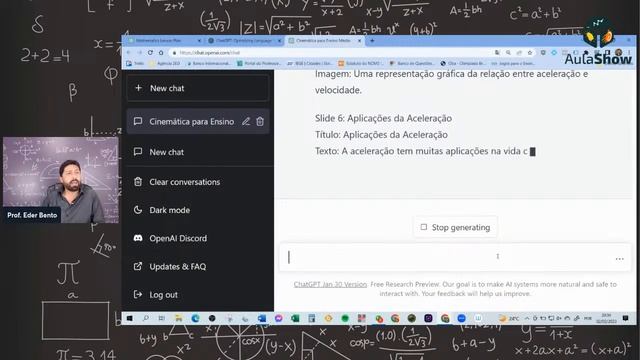
Task: Bookmark this page with the star icon
Action: pos(530,53)
